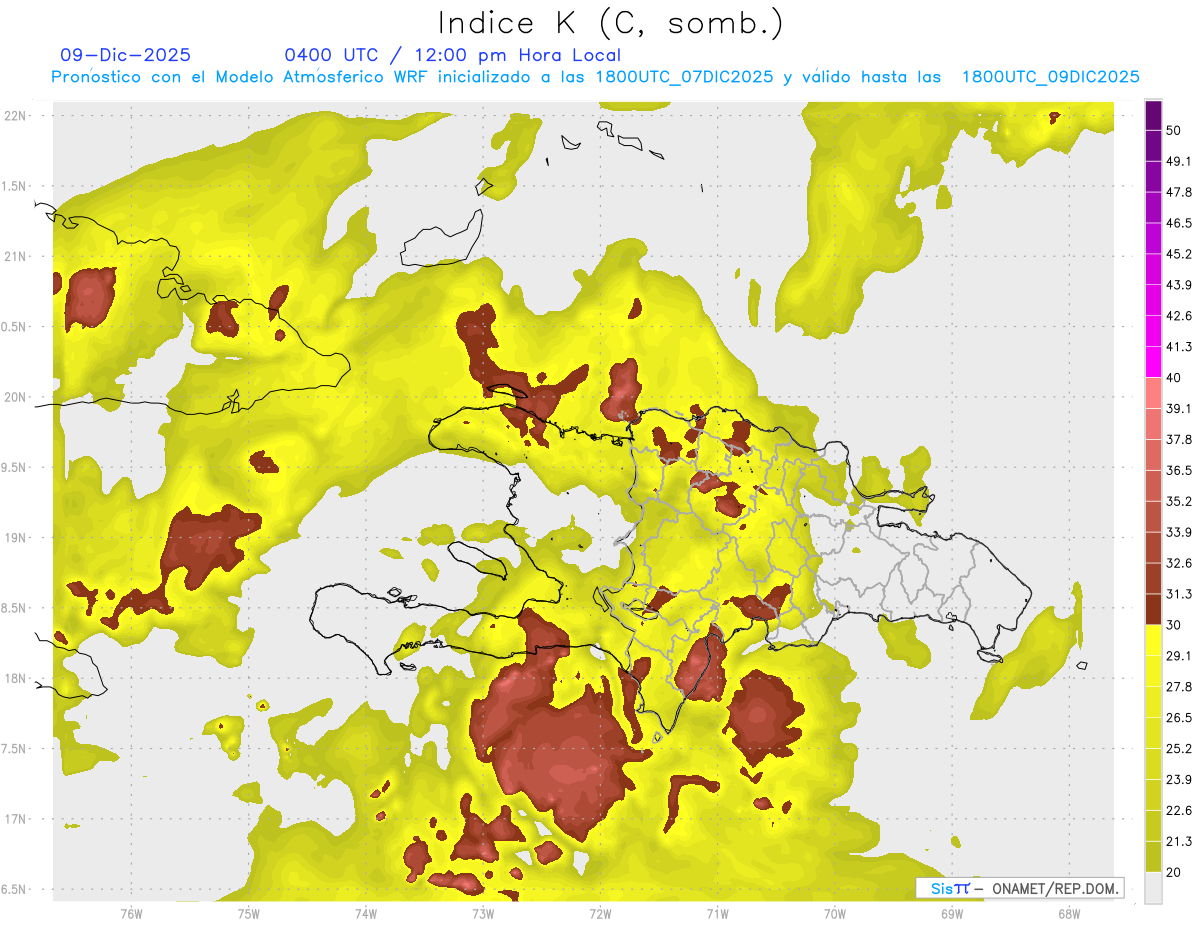Click the latitude label '17N'

coord(15,819)
